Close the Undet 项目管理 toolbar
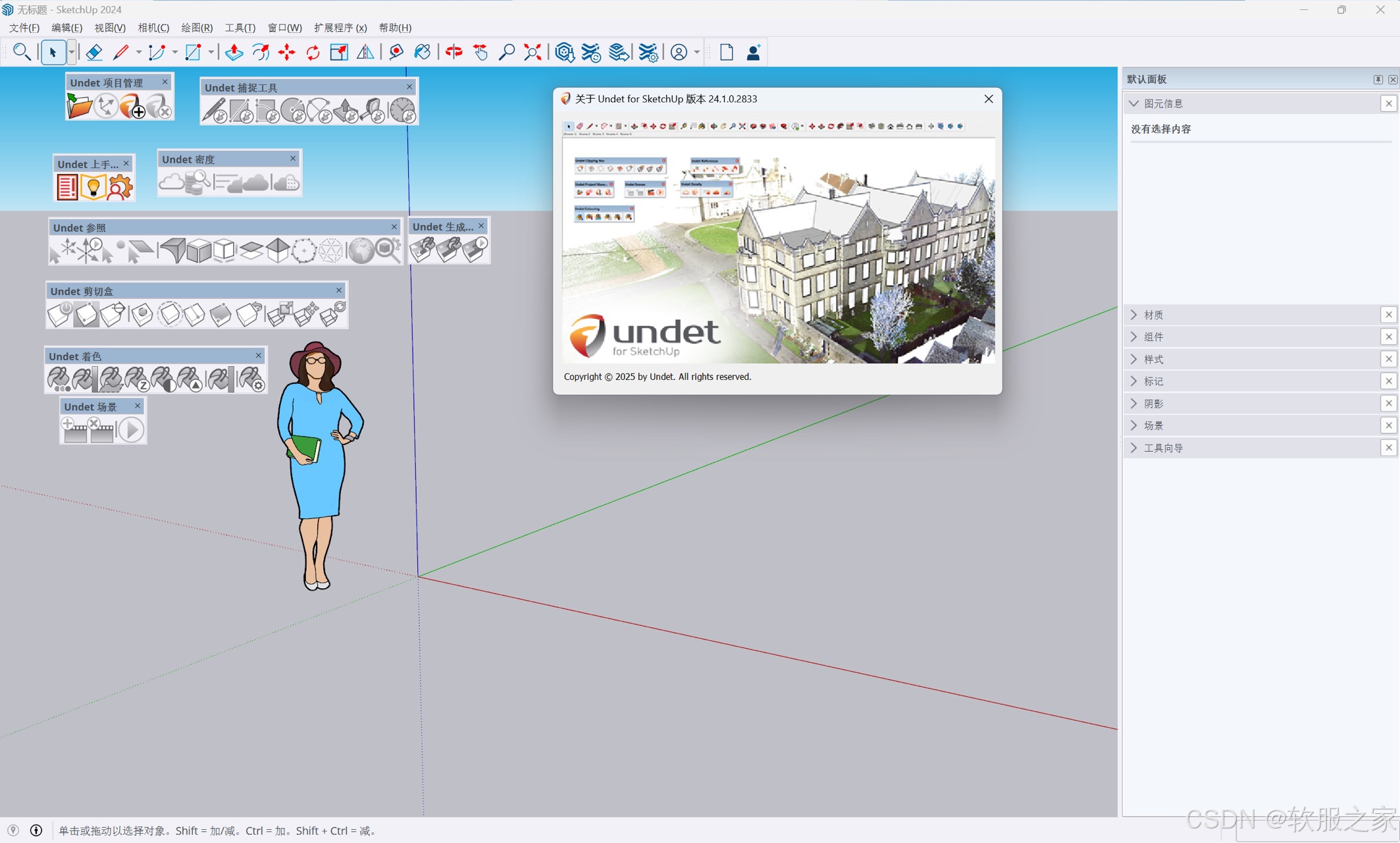Viewport: 1400px width, 843px height. point(165,82)
